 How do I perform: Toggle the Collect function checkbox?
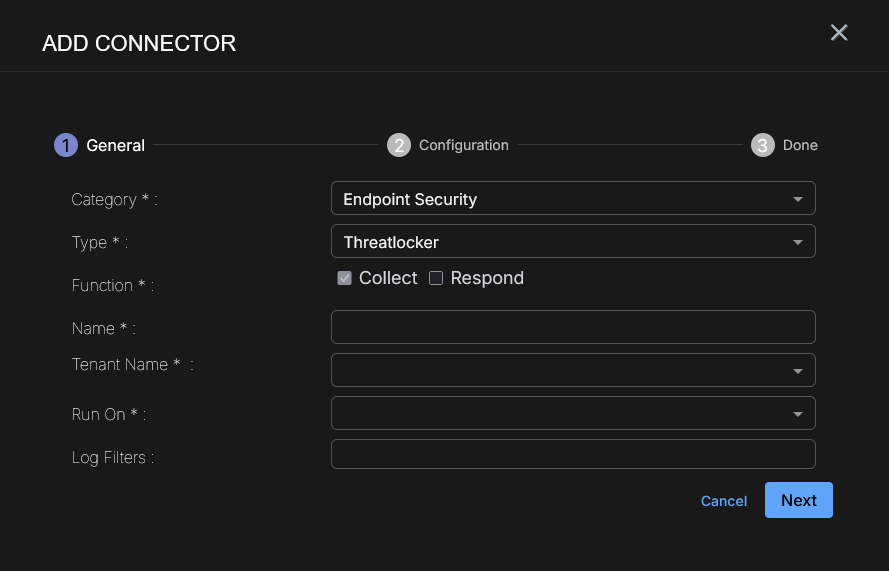(345, 278)
